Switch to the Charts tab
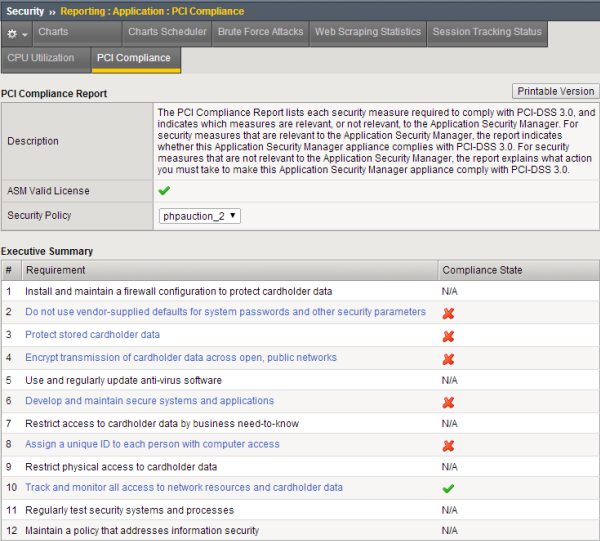This screenshot has height=541, width=600. pos(53,32)
